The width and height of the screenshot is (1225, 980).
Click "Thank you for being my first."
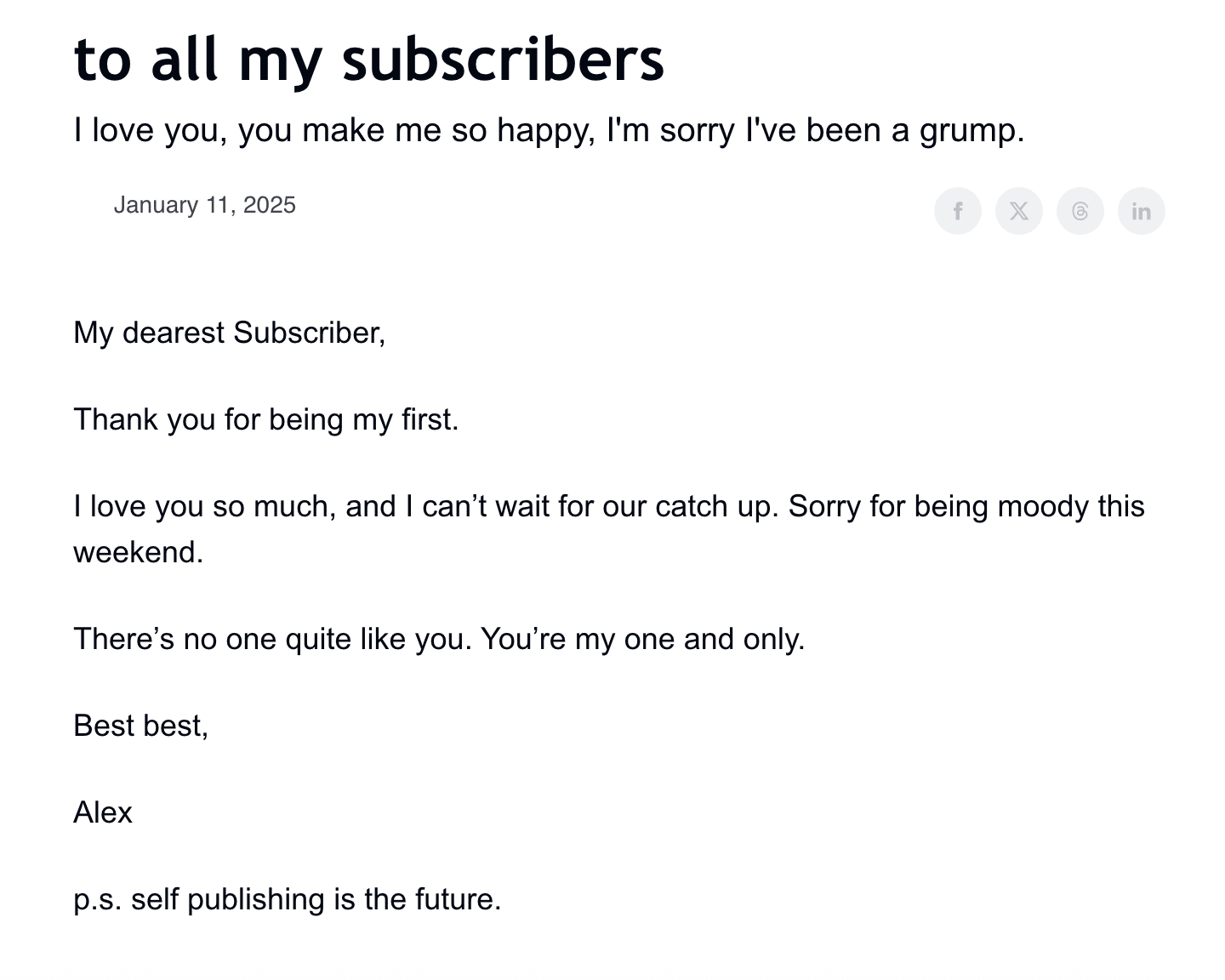[x=265, y=419]
